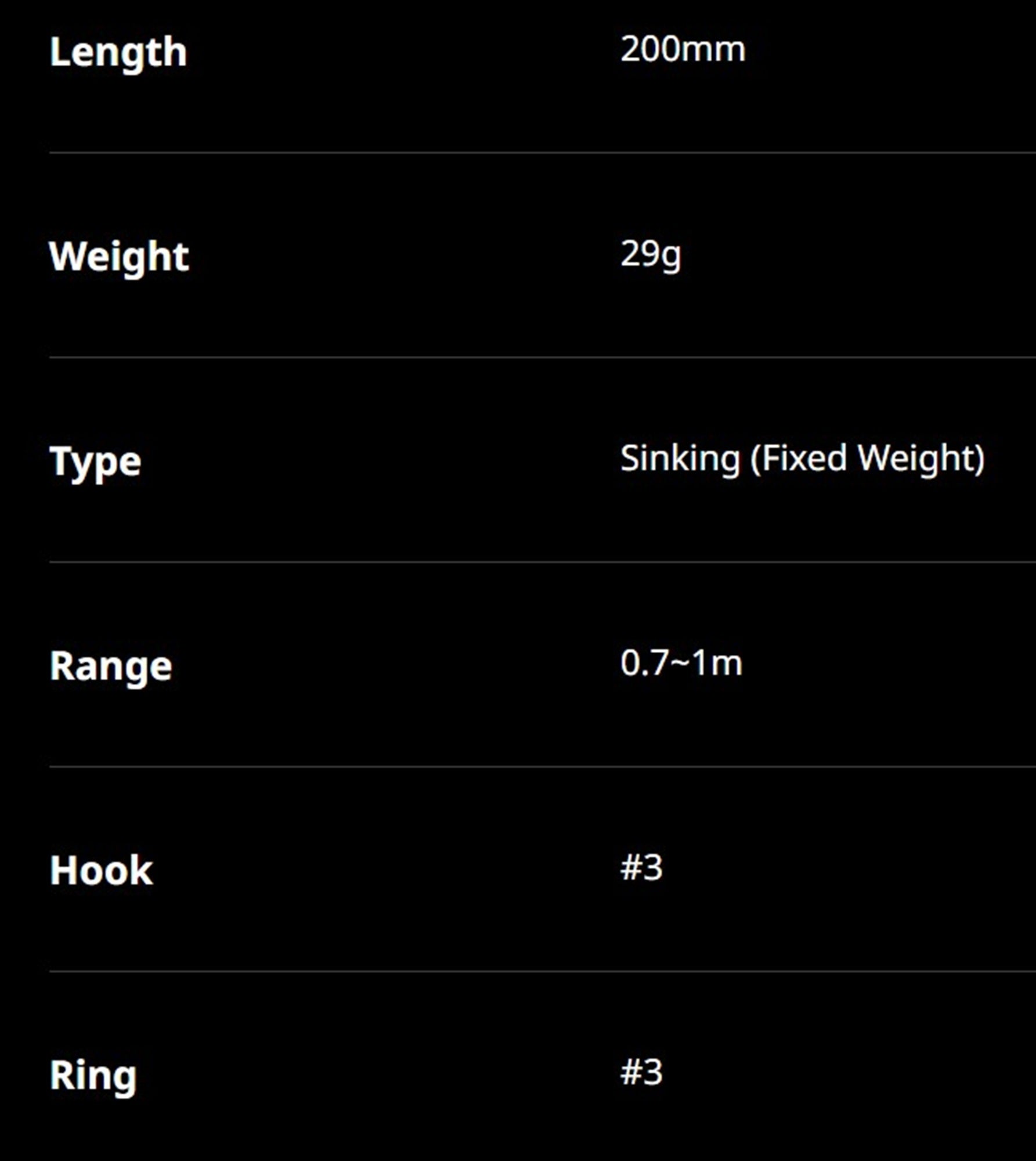Click the divider below the Type row

point(543,561)
